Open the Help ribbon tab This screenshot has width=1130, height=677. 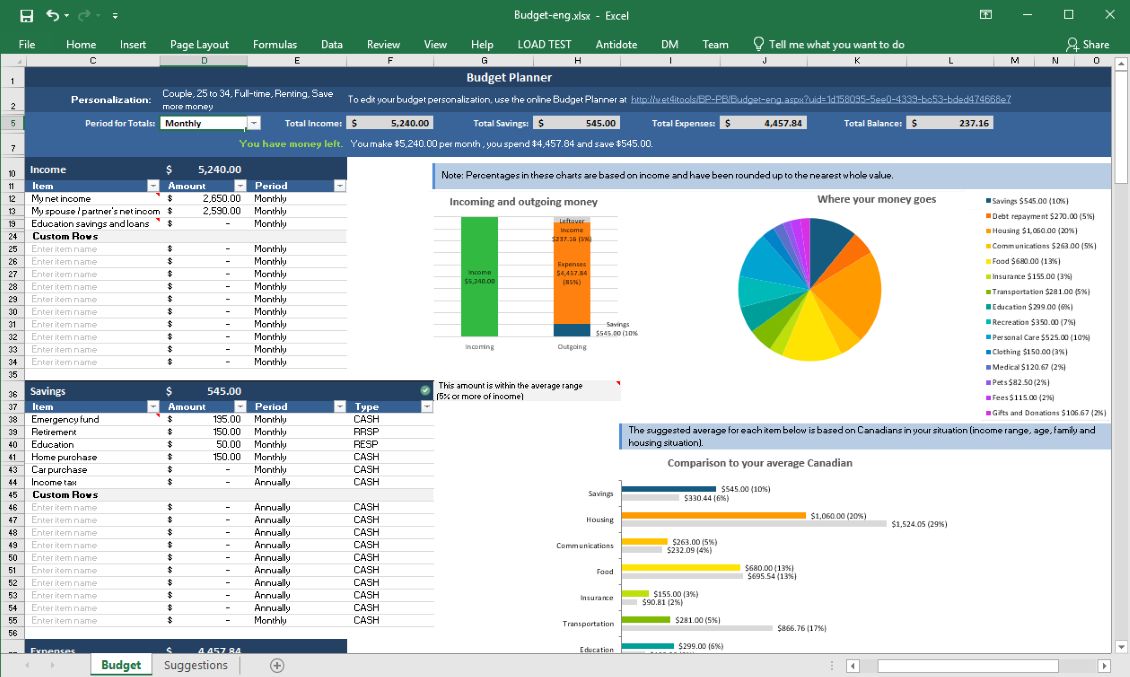coord(482,44)
